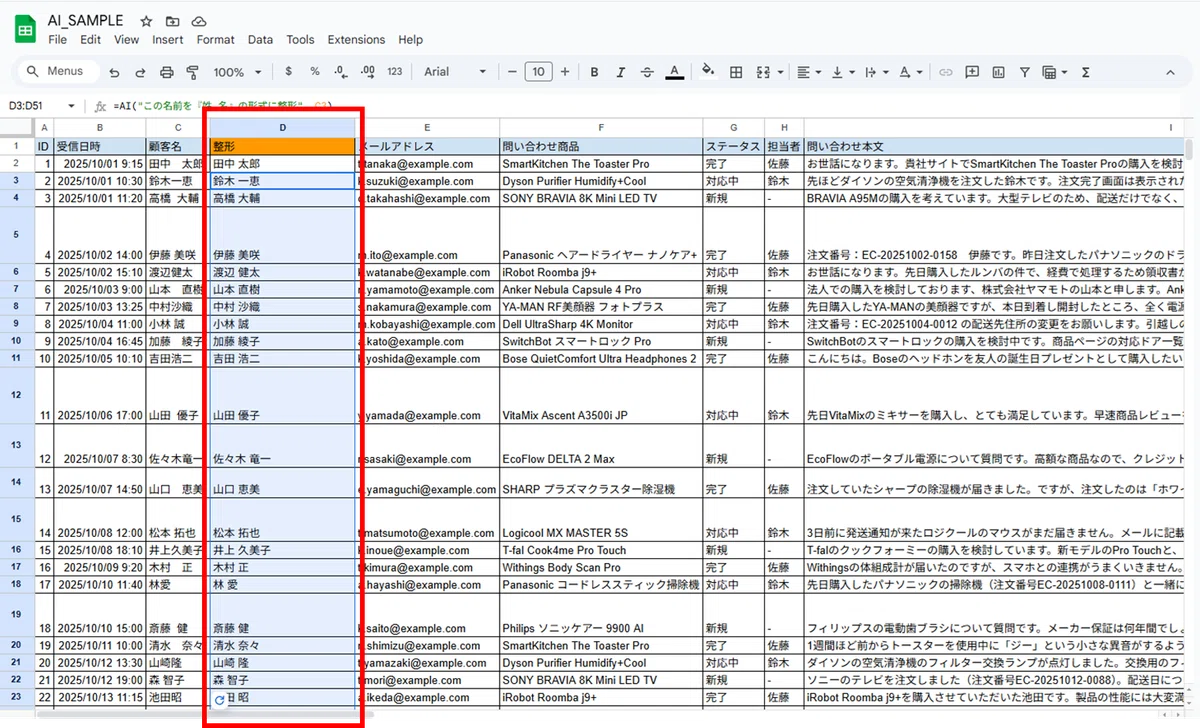Format as percent with % icon

click(x=315, y=72)
